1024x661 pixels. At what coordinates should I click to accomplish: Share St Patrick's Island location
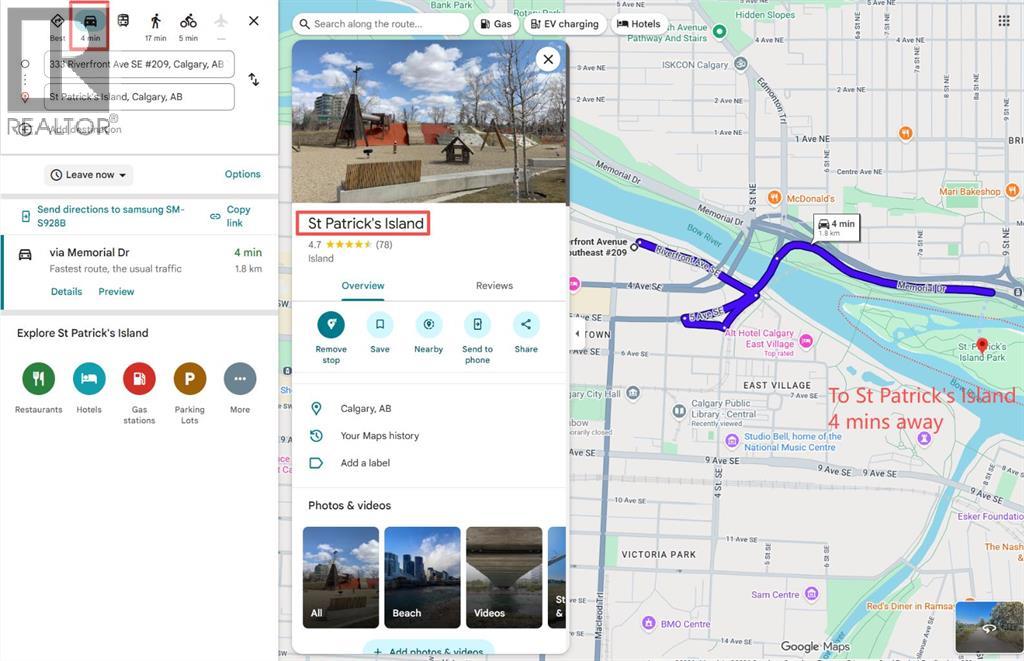(x=526, y=325)
